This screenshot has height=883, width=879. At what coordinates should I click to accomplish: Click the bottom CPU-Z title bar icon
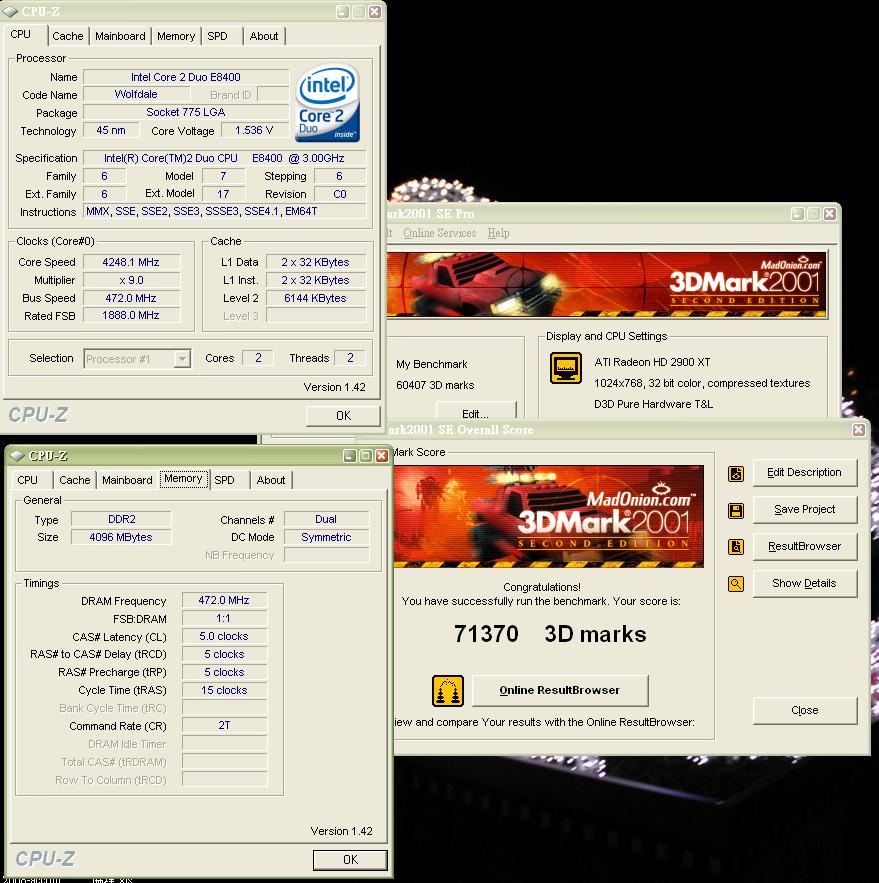coord(17,456)
